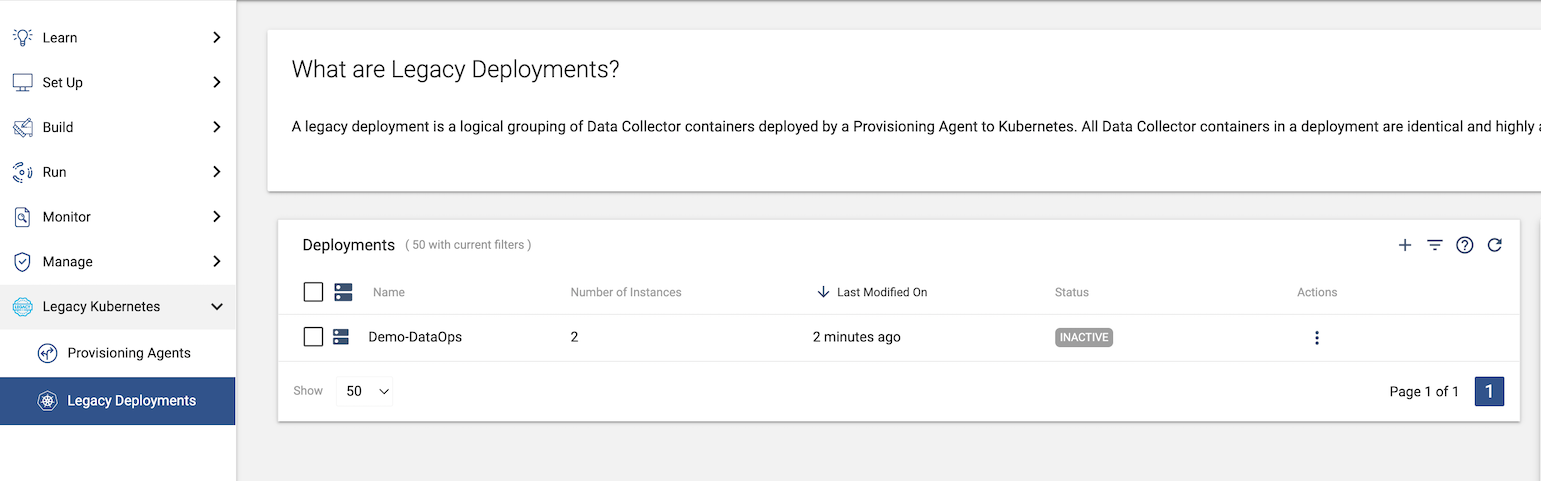Open the filter icon in Deployments toolbar
The image size is (1541, 481).
(1435, 245)
